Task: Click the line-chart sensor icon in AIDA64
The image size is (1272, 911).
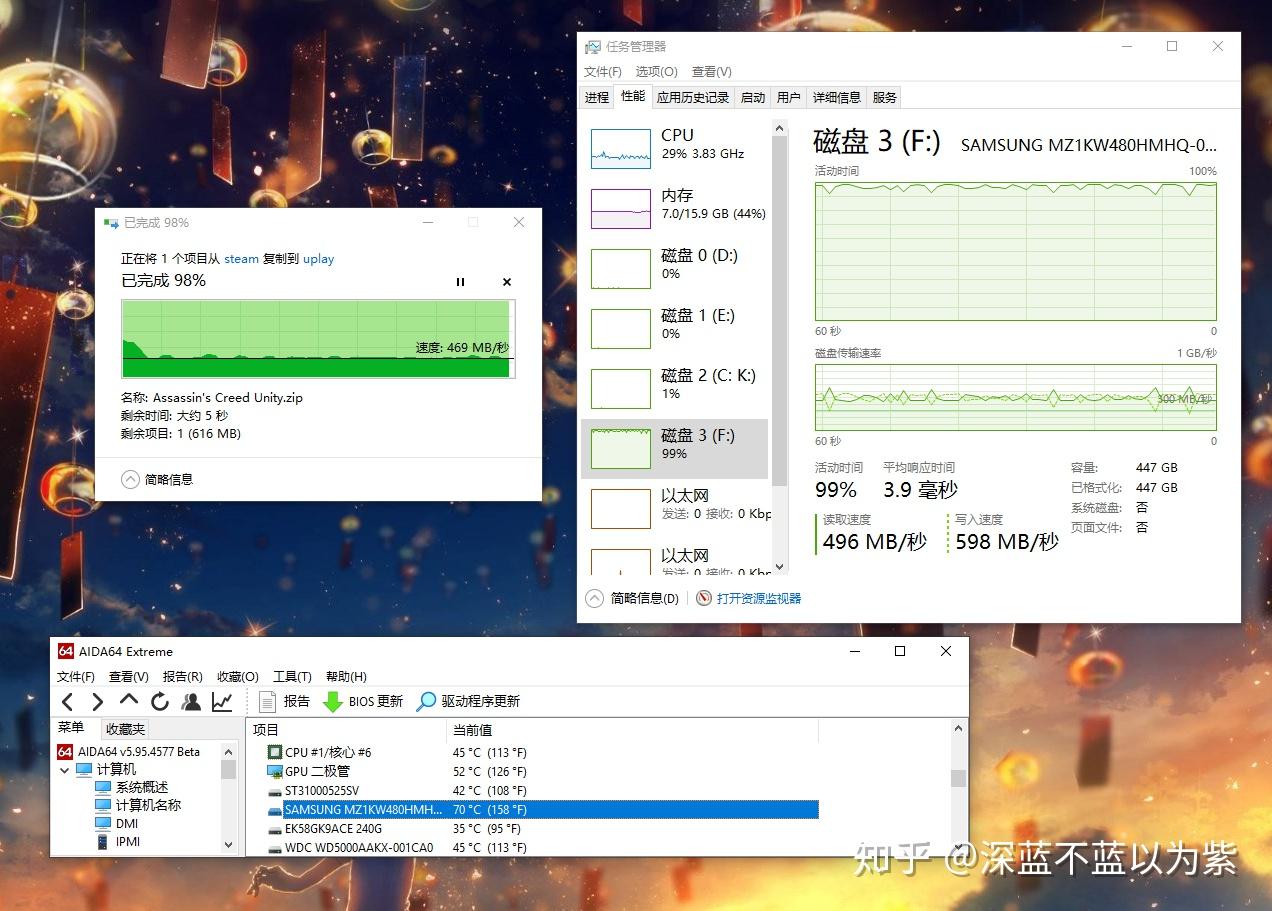Action: pyautogui.click(x=220, y=701)
